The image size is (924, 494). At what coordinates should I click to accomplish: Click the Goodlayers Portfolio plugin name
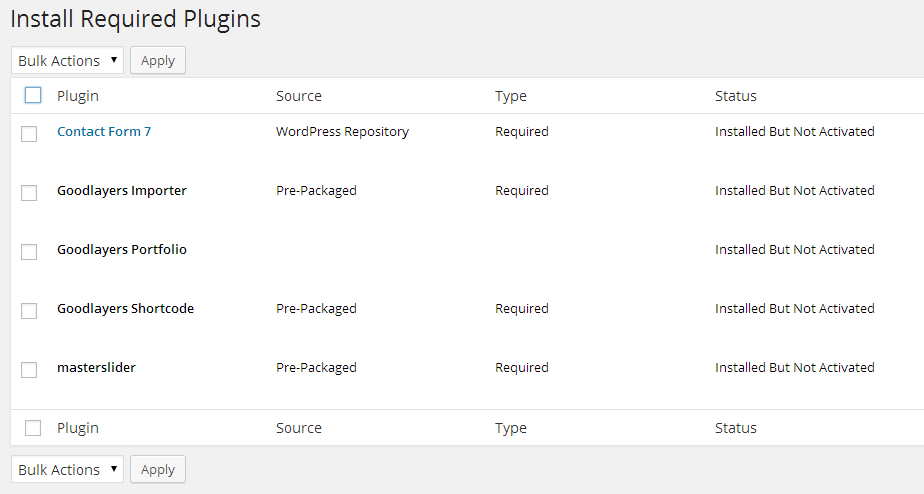(x=121, y=249)
